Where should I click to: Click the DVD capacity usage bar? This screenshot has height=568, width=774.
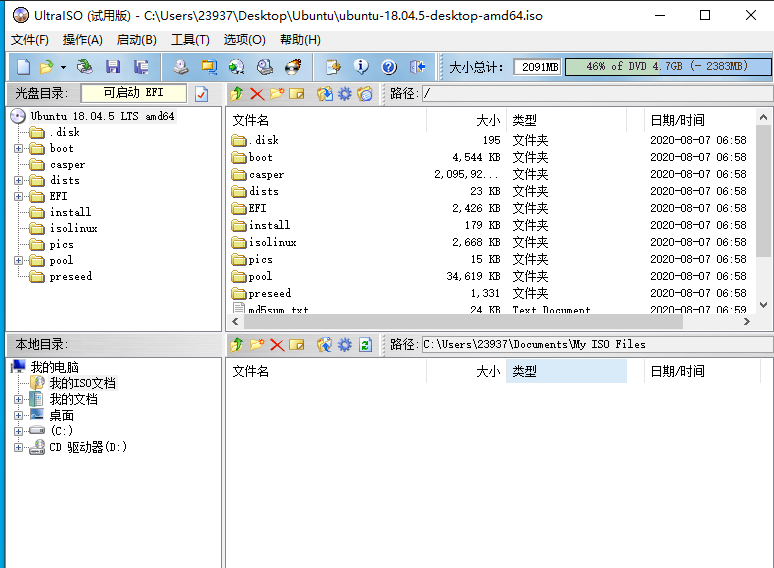(x=668, y=67)
